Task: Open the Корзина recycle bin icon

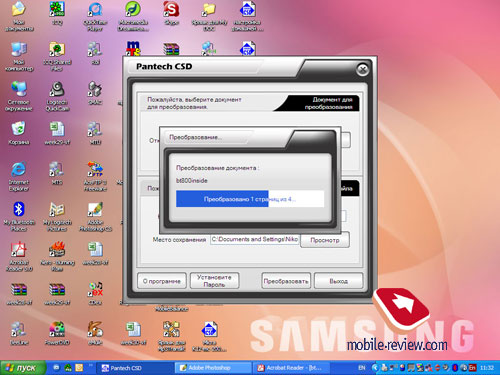Action: click(19, 133)
